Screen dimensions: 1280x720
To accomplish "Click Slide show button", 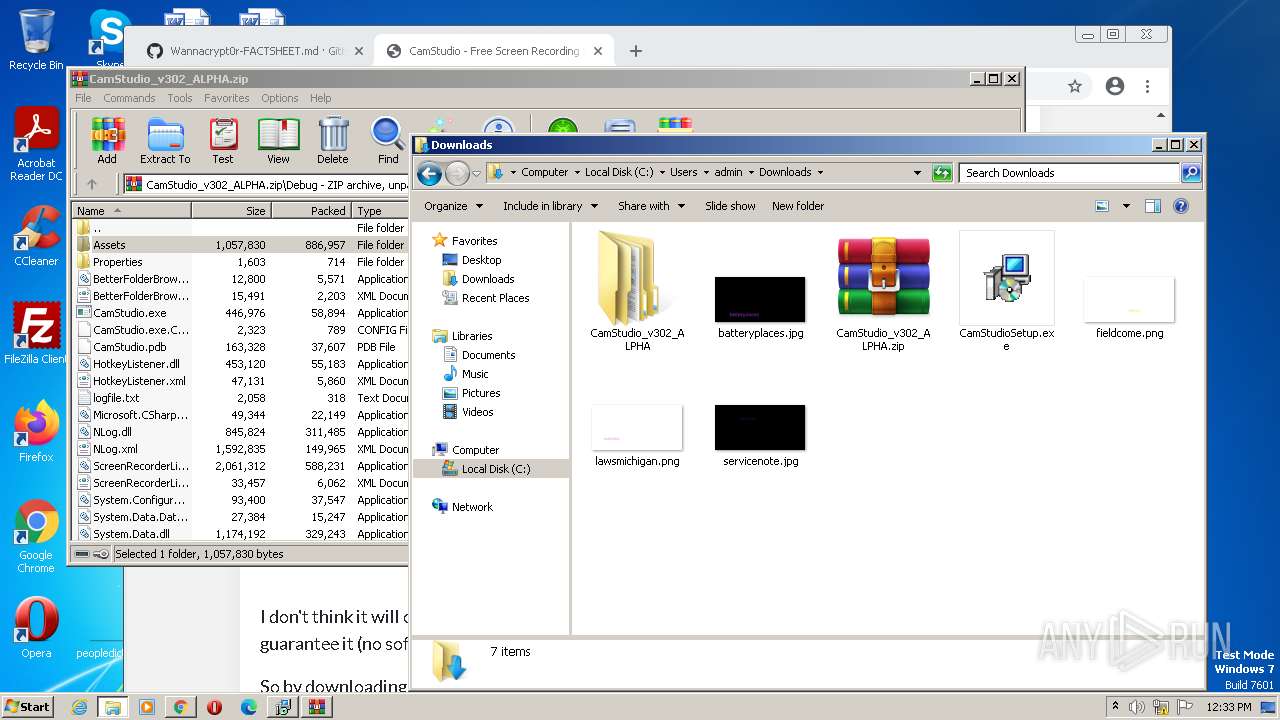I will [x=730, y=206].
